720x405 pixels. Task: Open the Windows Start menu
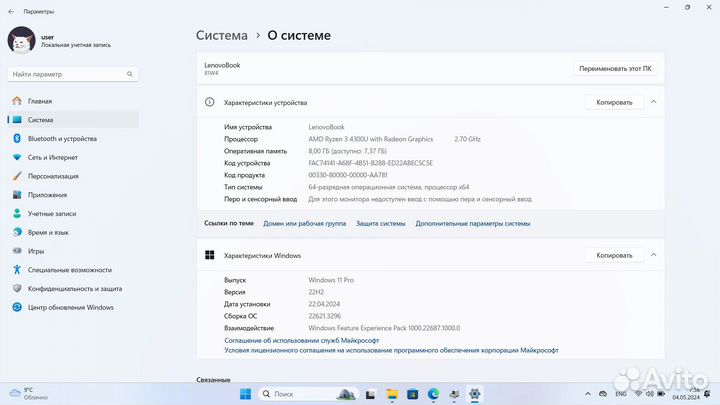[x=246, y=394]
